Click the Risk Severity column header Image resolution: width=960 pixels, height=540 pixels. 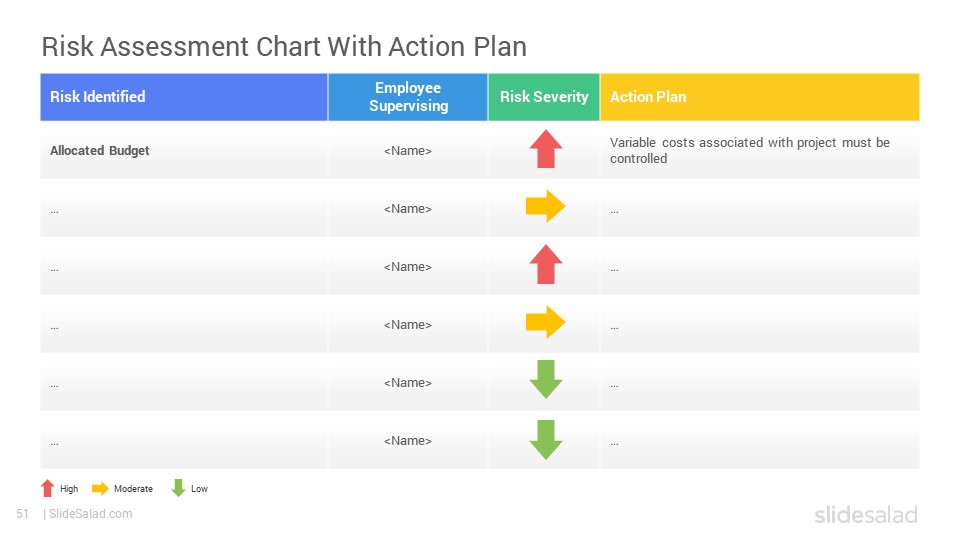[x=544, y=97]
